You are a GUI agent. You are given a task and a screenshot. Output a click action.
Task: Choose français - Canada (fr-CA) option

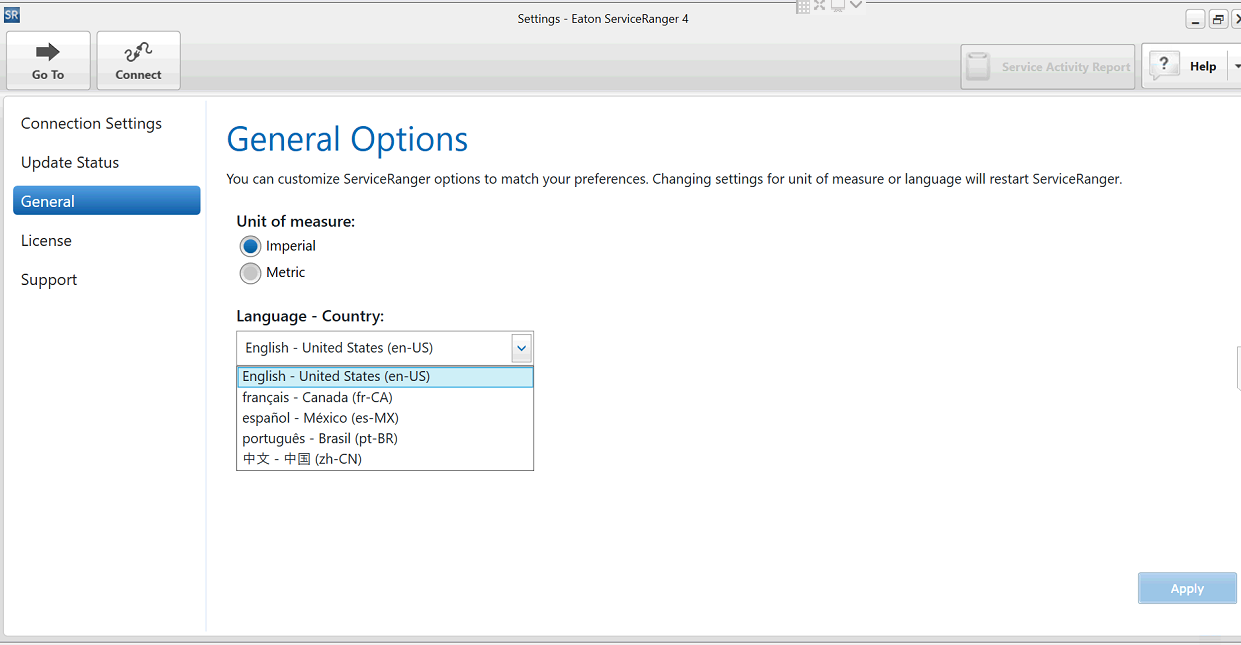coord(317,397)
